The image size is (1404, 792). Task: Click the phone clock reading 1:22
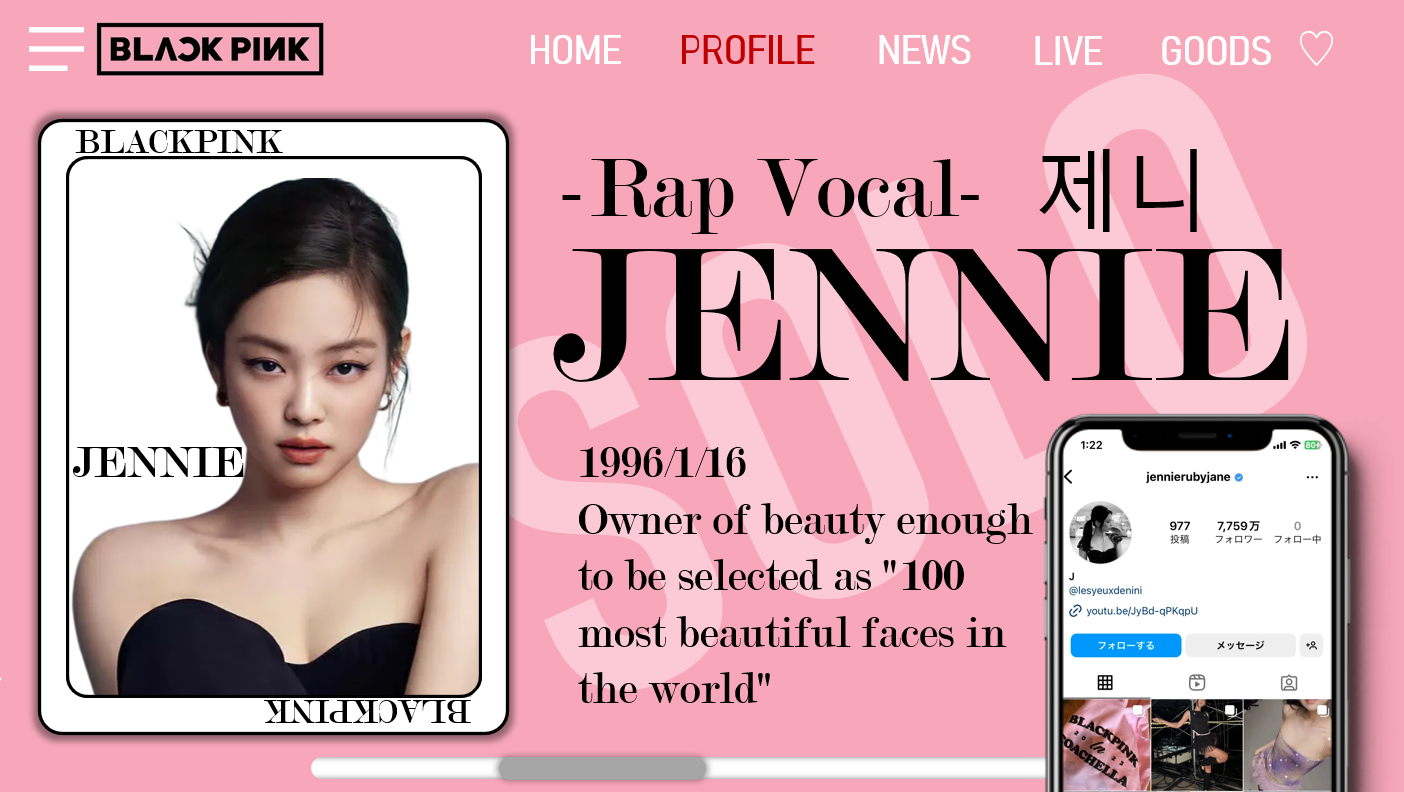click(1092, 445)
